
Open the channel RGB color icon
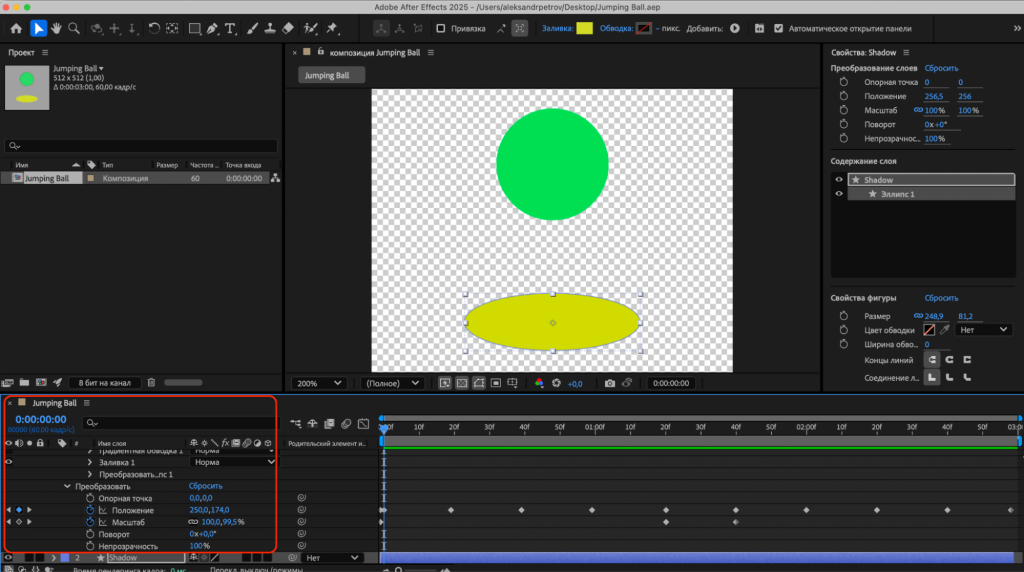pyautogui.click(x=539, y=383)
